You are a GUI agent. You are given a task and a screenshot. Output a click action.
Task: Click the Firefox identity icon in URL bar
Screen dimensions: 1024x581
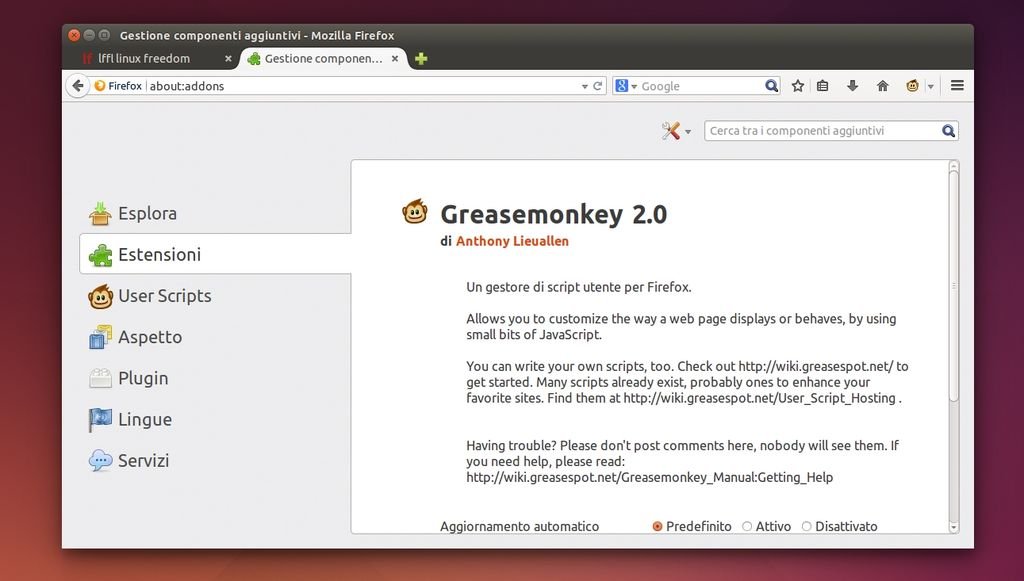pyautogui.click(x=99, y=86)
